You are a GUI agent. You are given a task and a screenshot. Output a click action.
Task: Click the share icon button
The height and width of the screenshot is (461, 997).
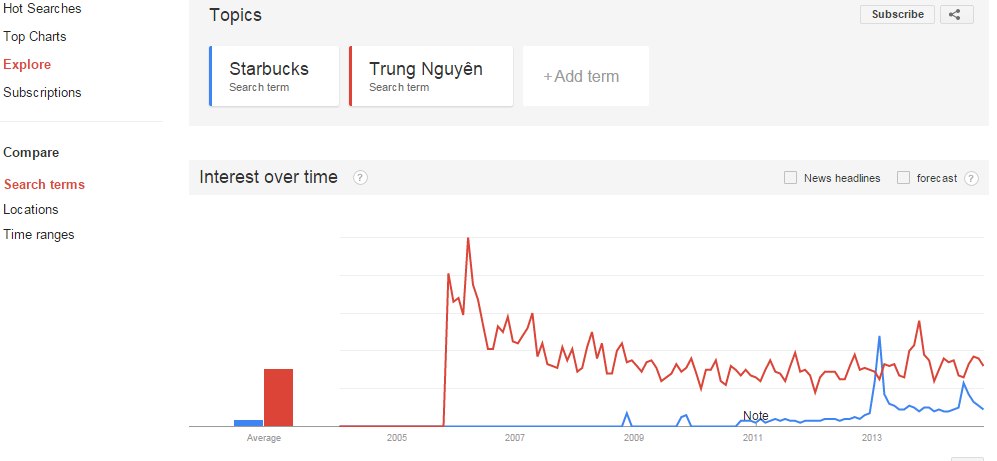coord(956,14)
